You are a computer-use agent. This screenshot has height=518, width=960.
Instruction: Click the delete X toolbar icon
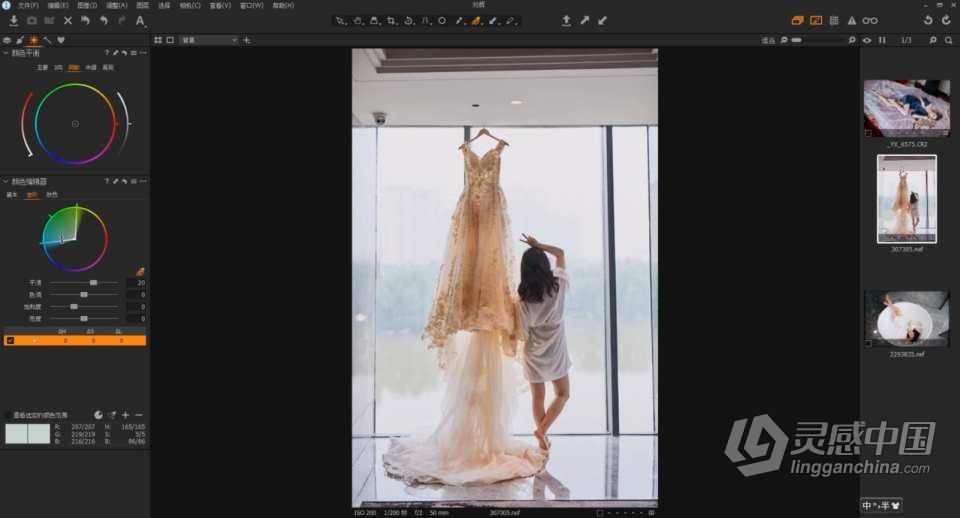pos(68,21)
